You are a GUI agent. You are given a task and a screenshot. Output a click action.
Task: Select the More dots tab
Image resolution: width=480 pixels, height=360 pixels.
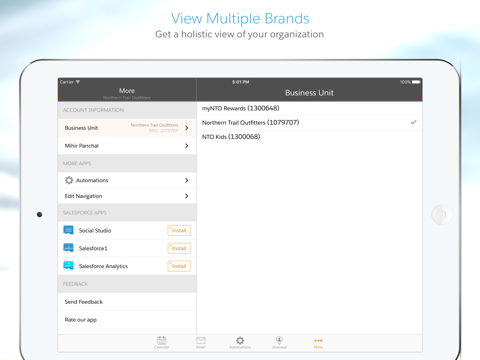pos(318,343)
